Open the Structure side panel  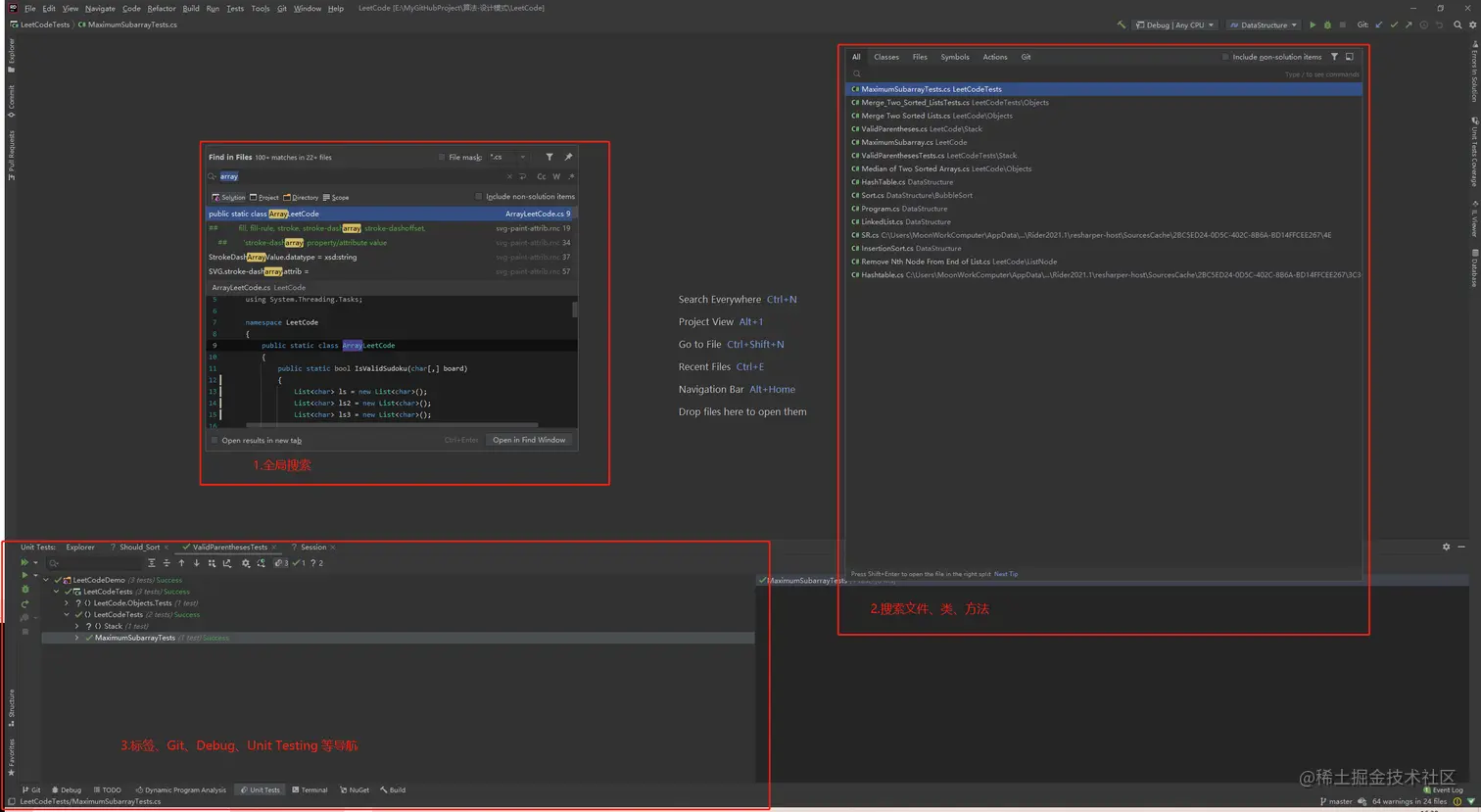coord(11,708)
